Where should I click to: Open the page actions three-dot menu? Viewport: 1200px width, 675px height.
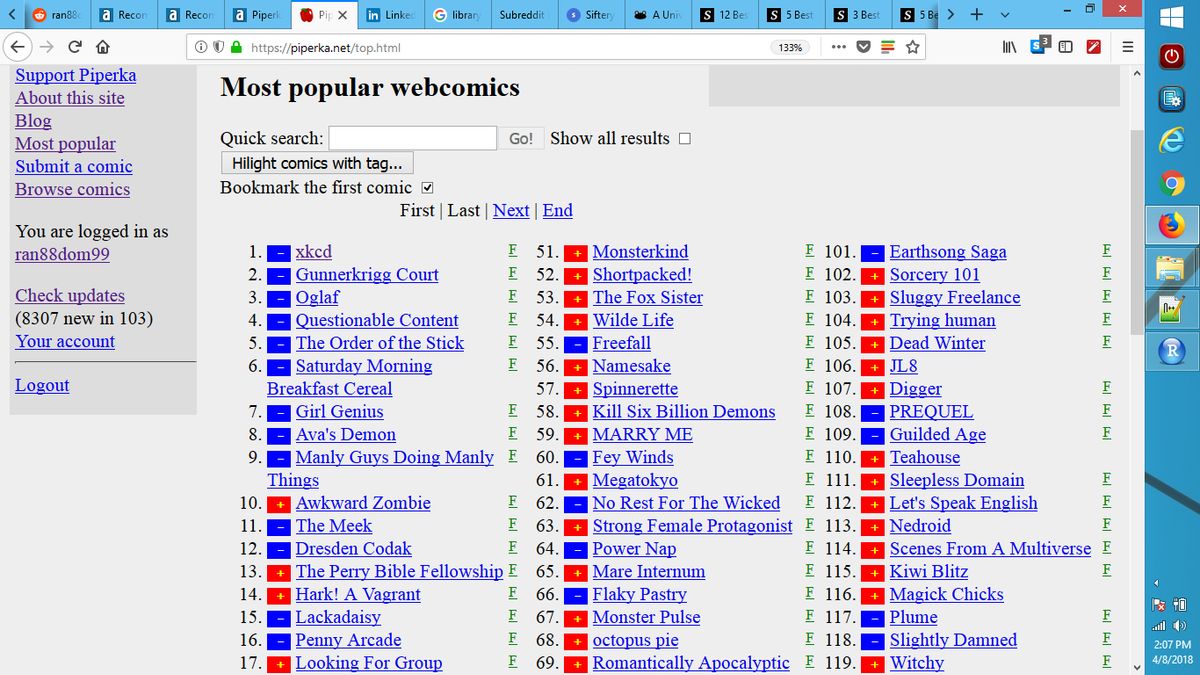point(838,47)
